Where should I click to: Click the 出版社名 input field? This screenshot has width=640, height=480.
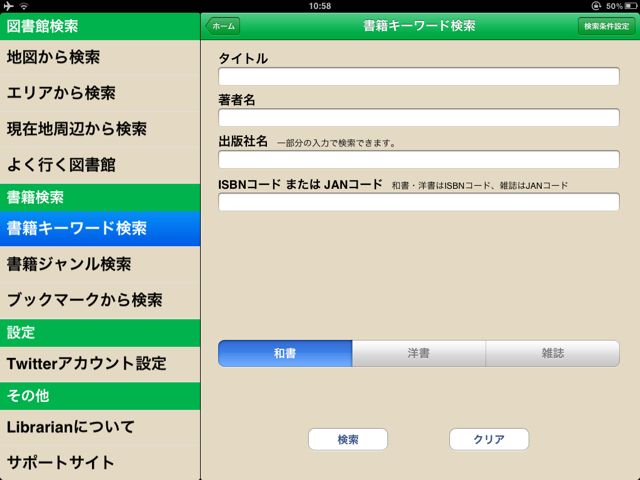coord(419,160)
